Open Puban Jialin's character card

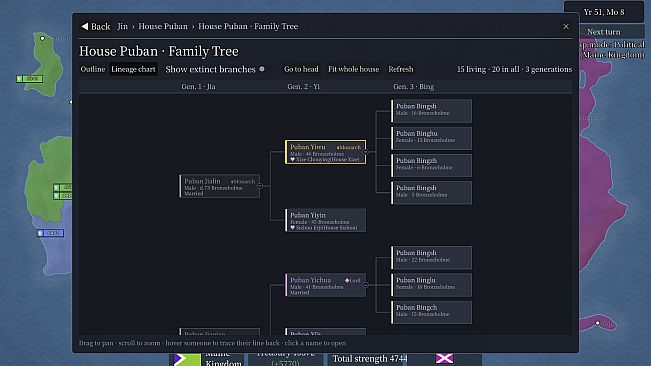(220, 186)
